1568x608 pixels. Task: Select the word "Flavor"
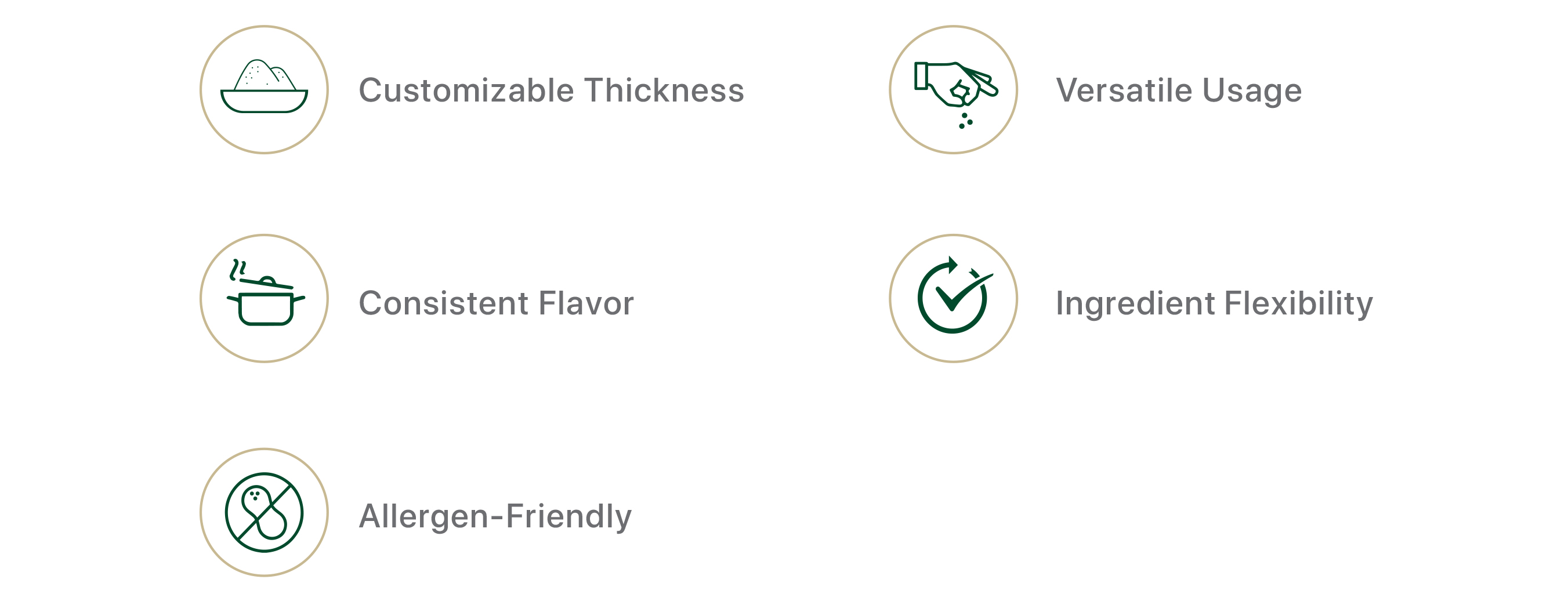[x=585, y=303]
